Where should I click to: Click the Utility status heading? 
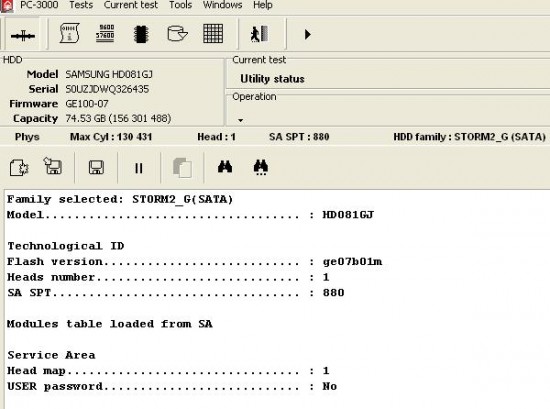[x=272, y=79]
